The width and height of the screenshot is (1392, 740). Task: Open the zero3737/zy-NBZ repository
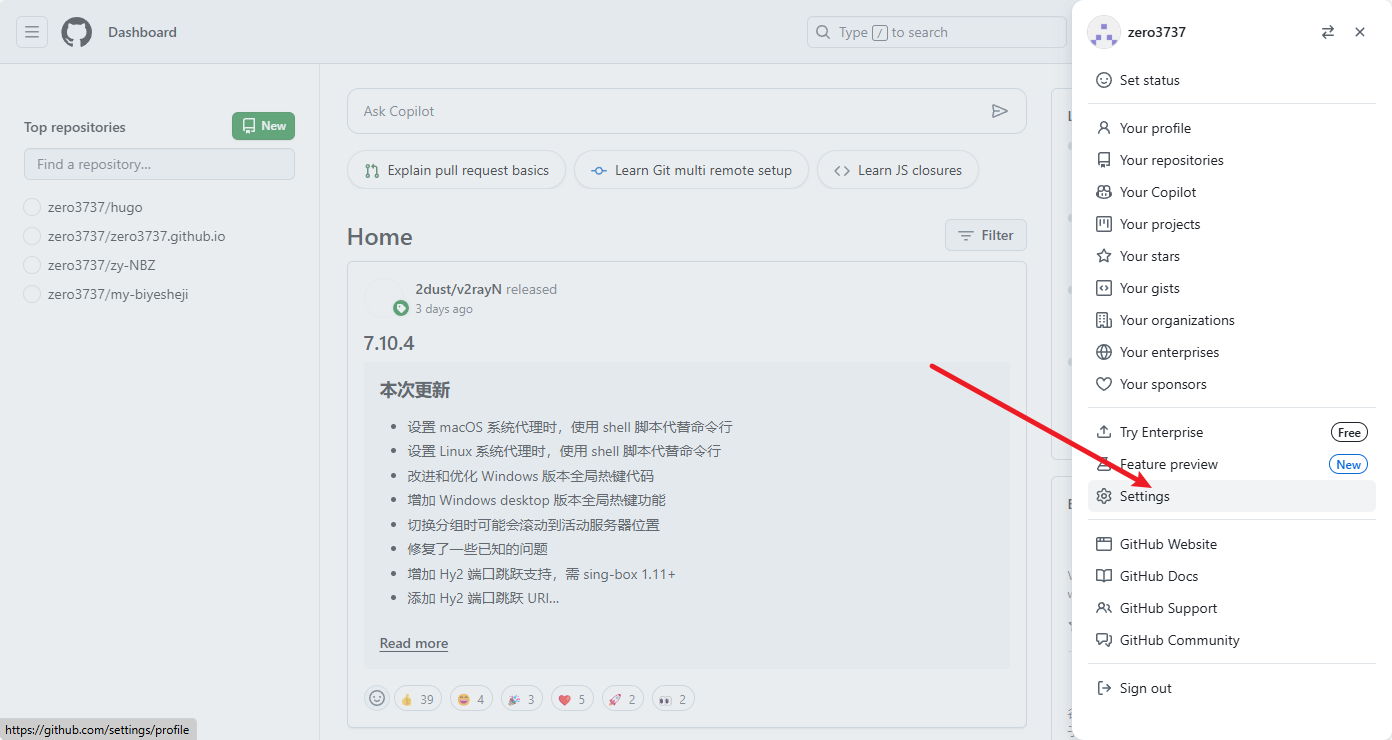tap(102, 265)
